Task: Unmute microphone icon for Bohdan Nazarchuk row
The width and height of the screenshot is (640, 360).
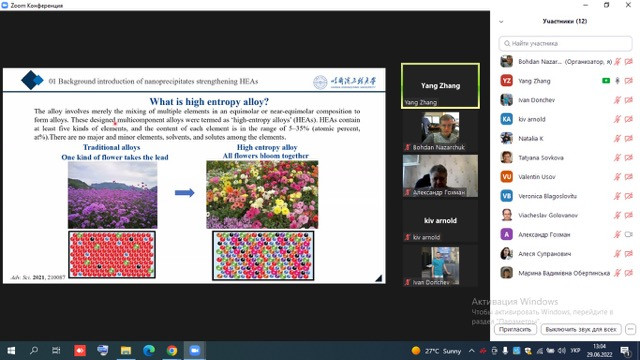Action: [618, 62]
